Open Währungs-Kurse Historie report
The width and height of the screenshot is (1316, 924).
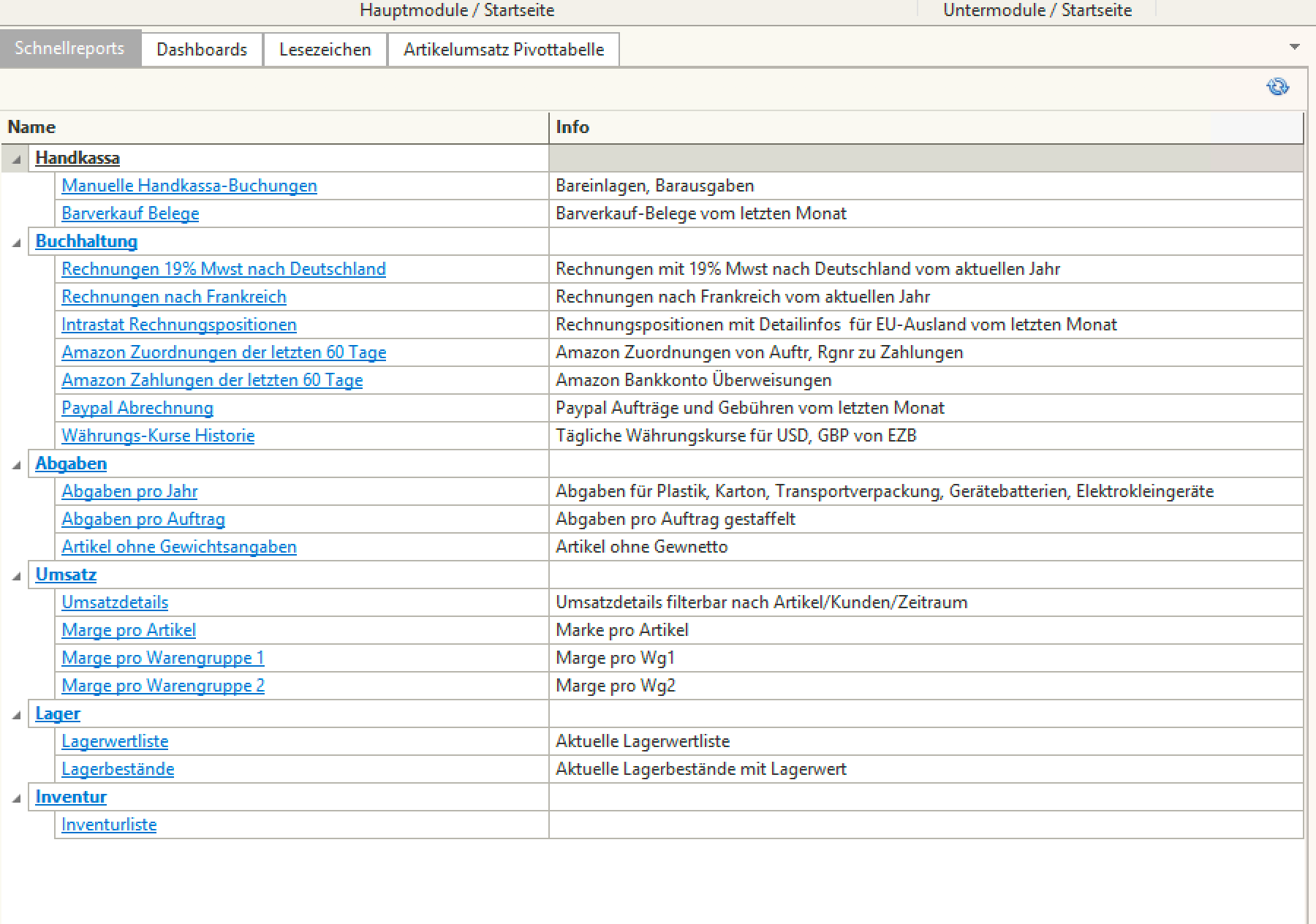158,436
